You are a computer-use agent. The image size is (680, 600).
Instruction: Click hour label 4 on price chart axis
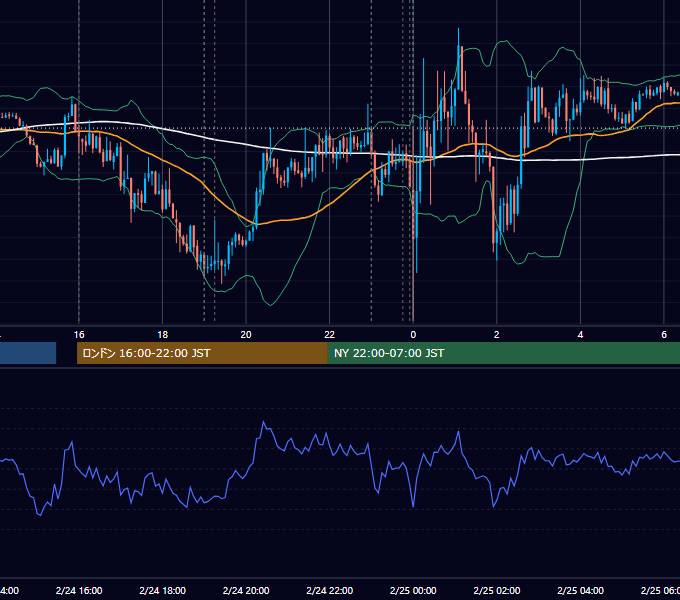(580, 335)
